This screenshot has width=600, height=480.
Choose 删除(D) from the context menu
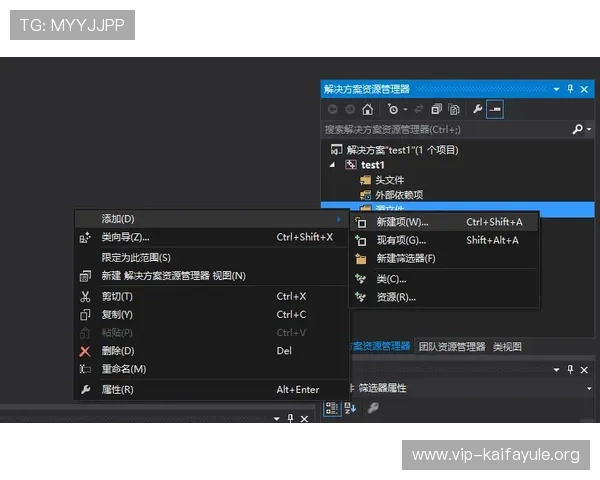tap(212, 351)
